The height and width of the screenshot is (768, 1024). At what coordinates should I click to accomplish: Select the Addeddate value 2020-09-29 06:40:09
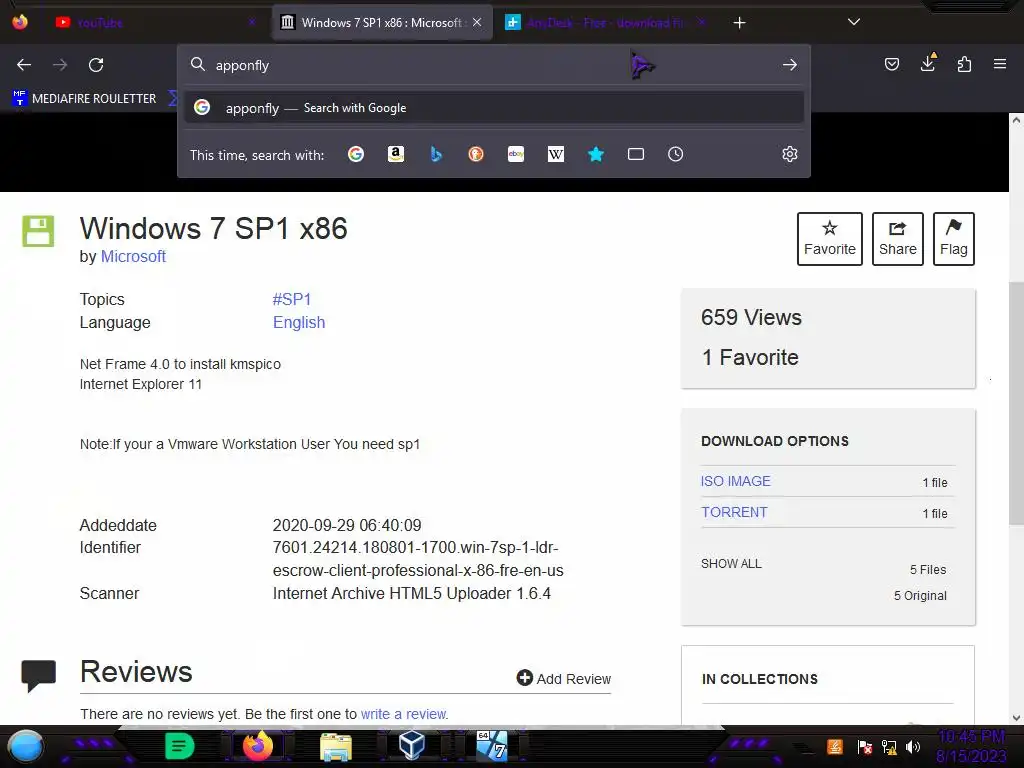click(347, 525)
